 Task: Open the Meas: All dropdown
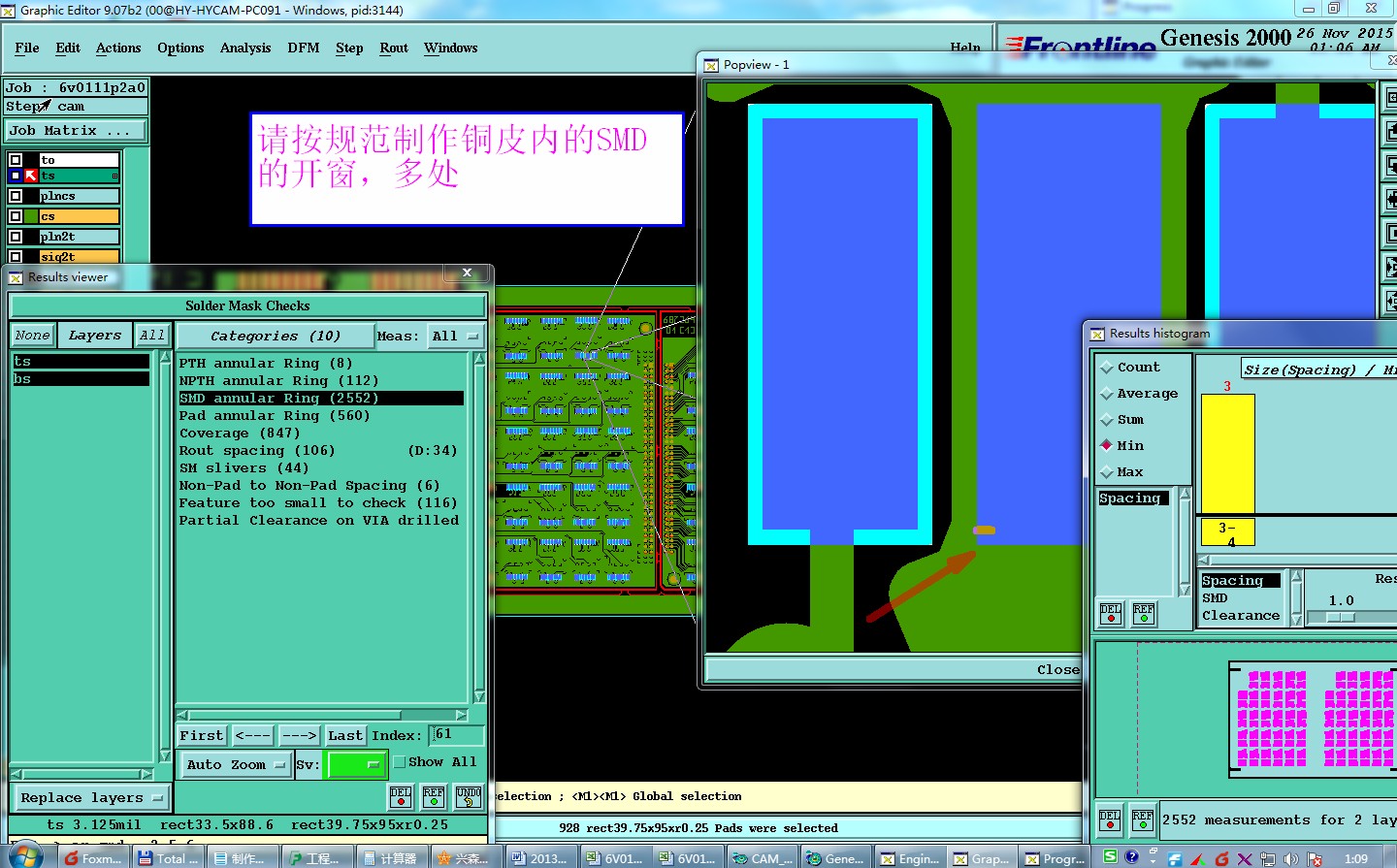456,336
